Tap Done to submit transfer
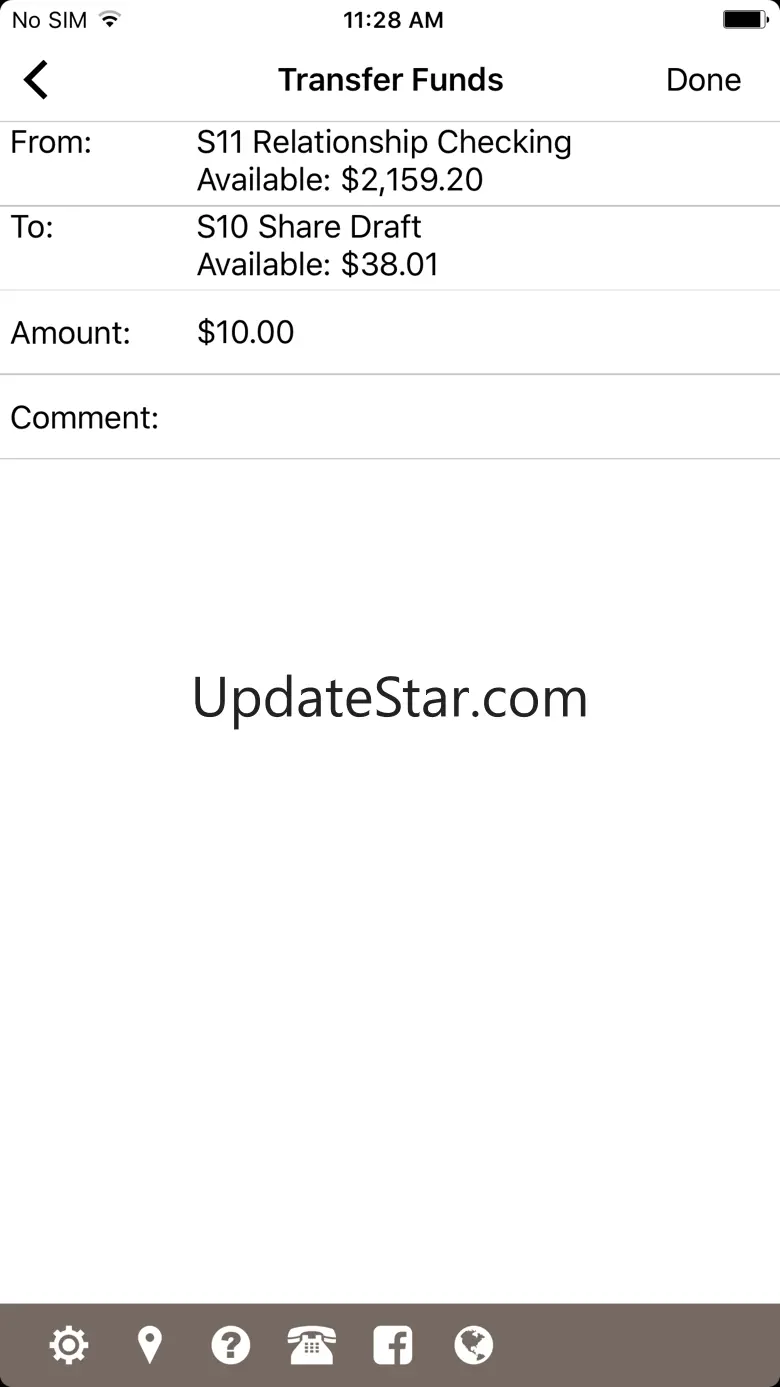Screen dimensions: 780x1387 704,80
